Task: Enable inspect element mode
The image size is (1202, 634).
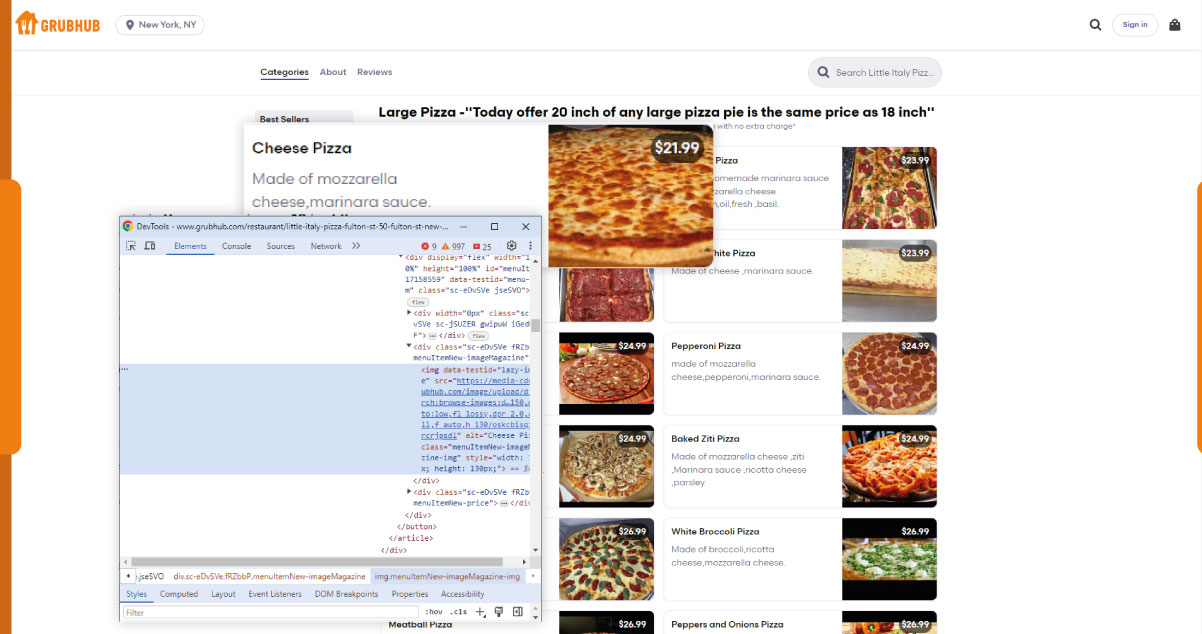Action: click(x=131, y=246)
